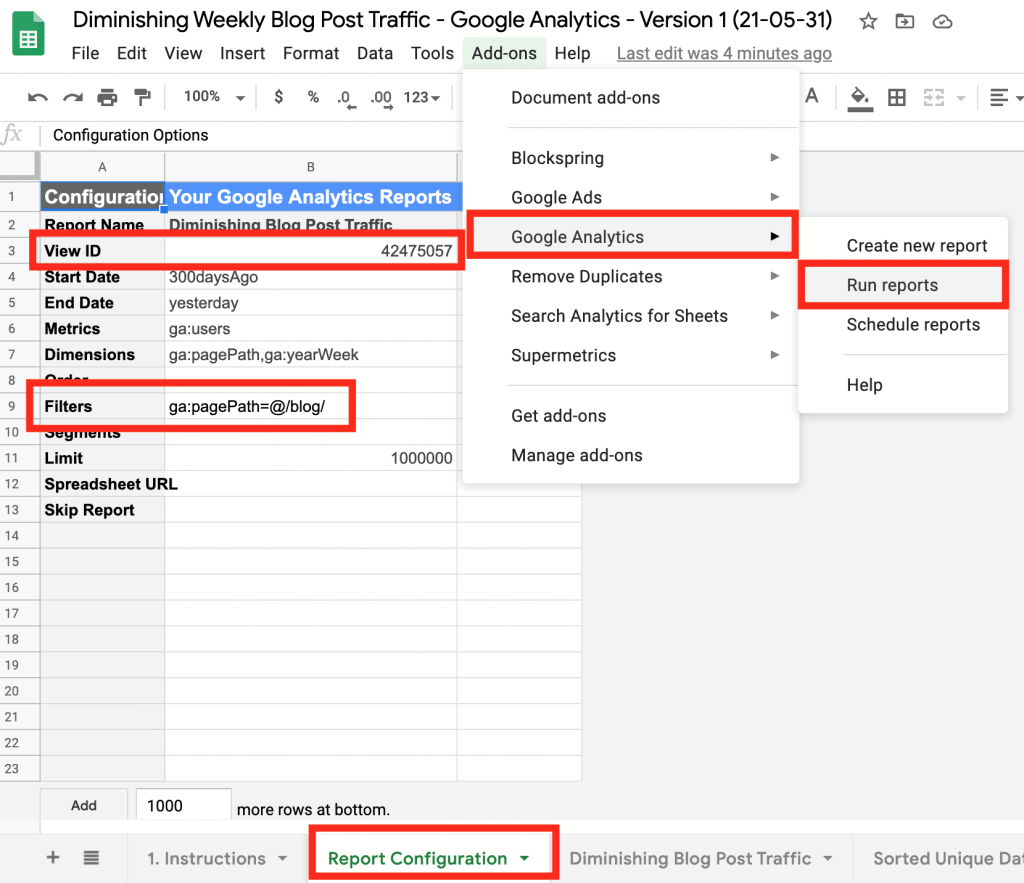This screenshot has width=1024, height=883.
Task: Click the Google Sheets home icon
Action: (28, 34)
